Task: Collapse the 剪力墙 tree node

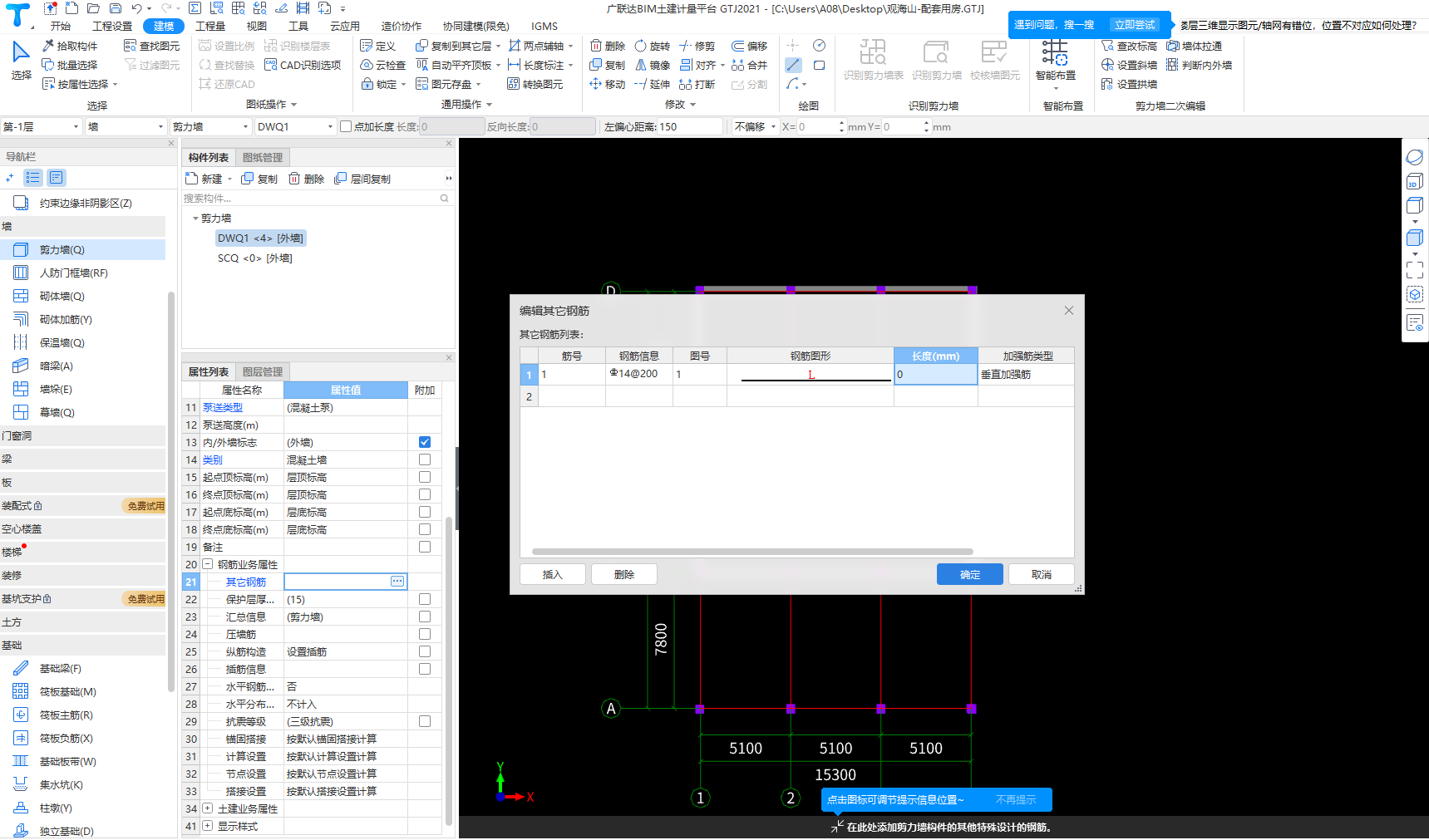Action: pyautogui.click(x=195, y=219)
